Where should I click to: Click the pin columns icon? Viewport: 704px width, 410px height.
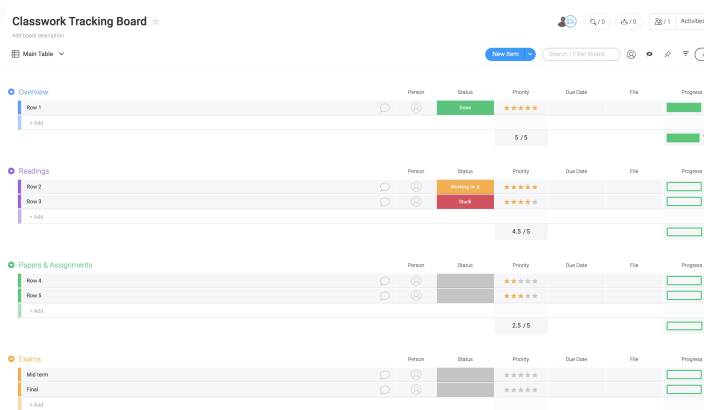pyautogui.click(x=667, y=54)
